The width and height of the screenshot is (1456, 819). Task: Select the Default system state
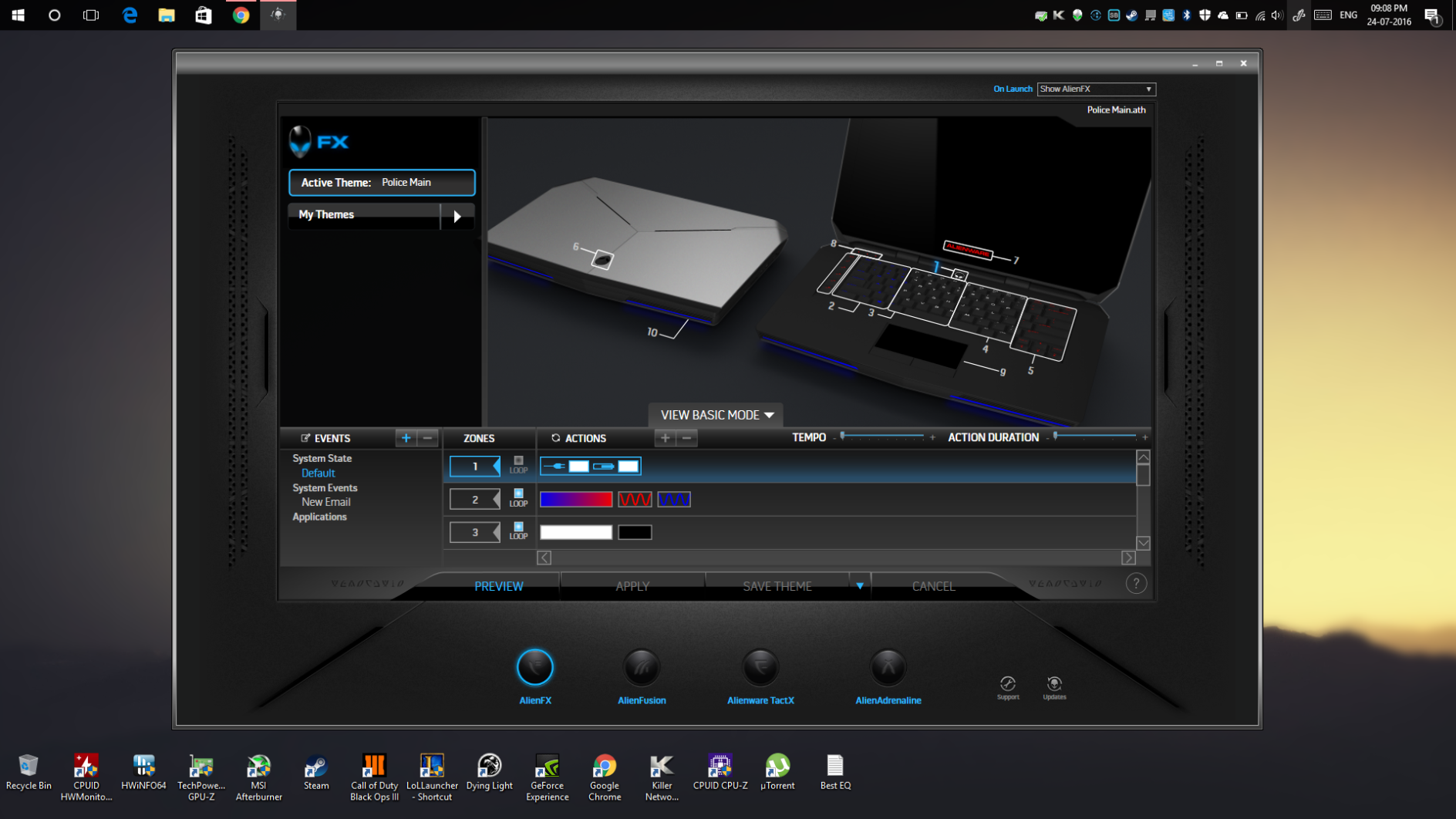point(318,474)
